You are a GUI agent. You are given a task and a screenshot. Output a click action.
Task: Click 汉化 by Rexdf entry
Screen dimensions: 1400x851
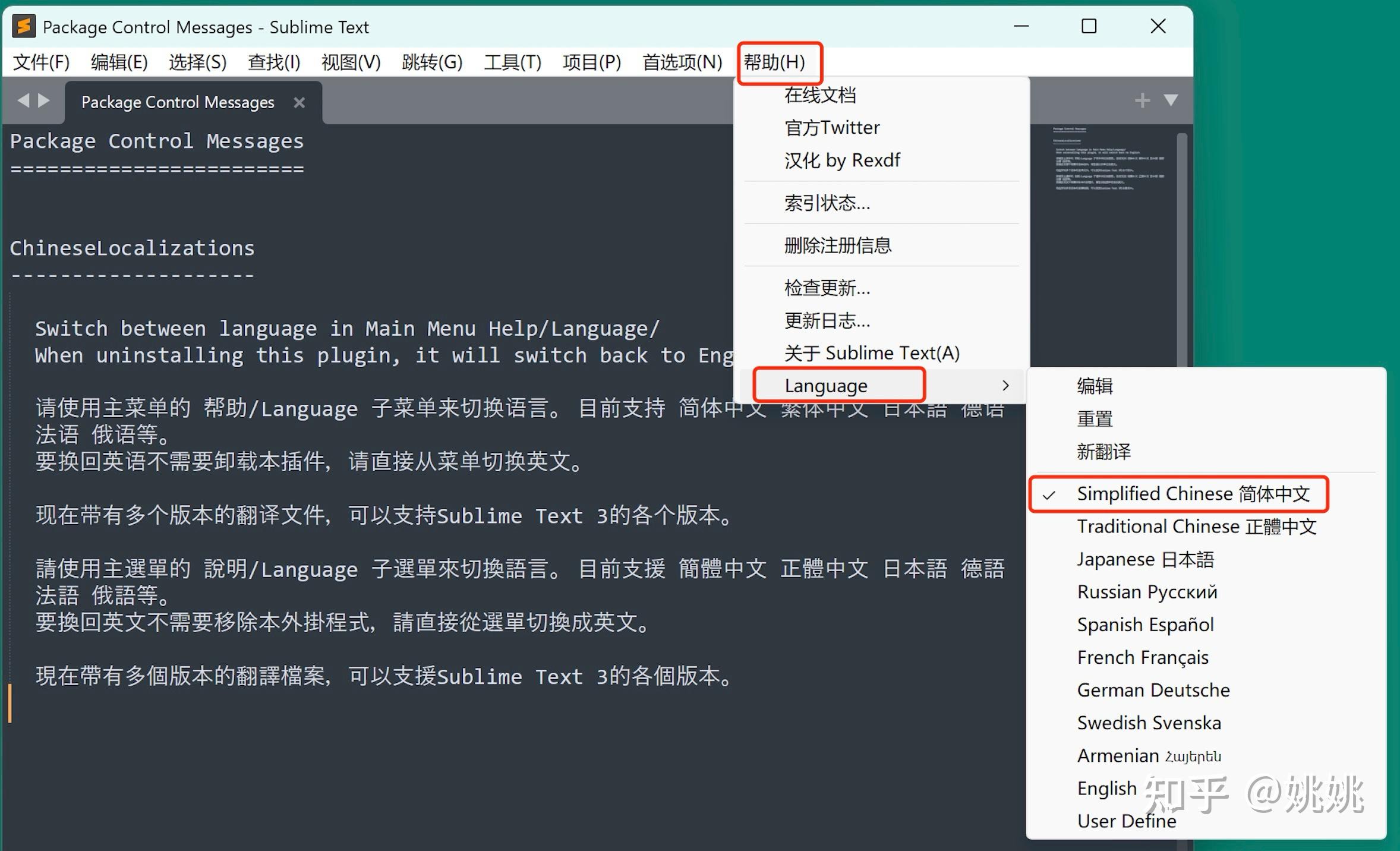pyautogui.click(x=841, y=160)
